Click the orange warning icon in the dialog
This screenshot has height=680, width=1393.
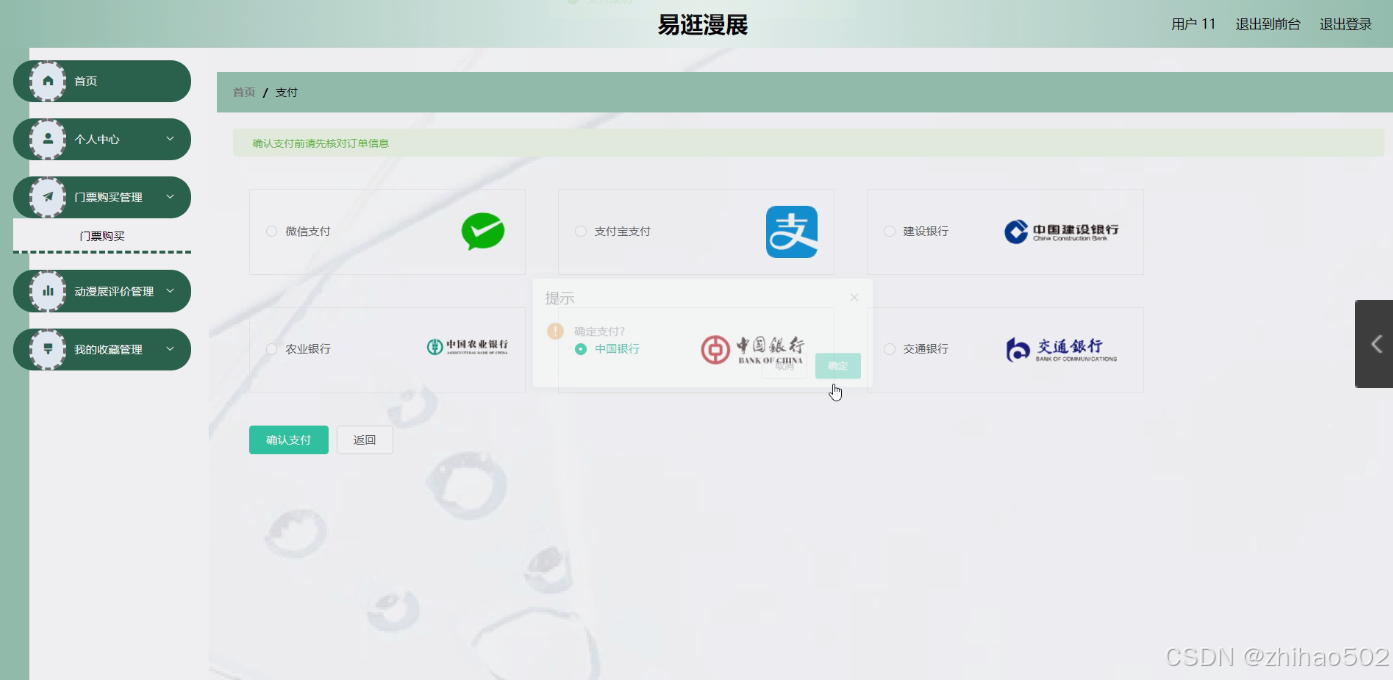coord(555,331)
